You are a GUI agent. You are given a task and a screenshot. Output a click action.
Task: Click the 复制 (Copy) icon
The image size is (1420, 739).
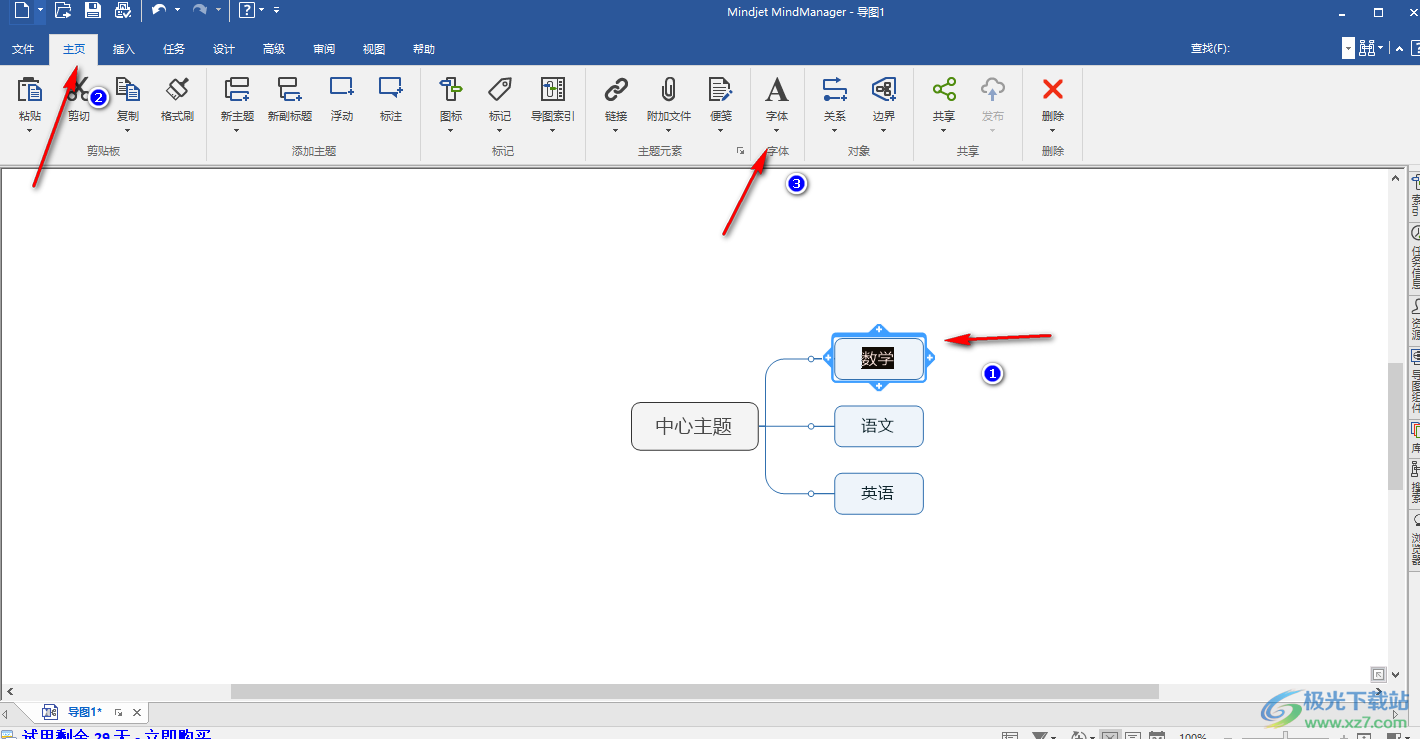[128, 90]
